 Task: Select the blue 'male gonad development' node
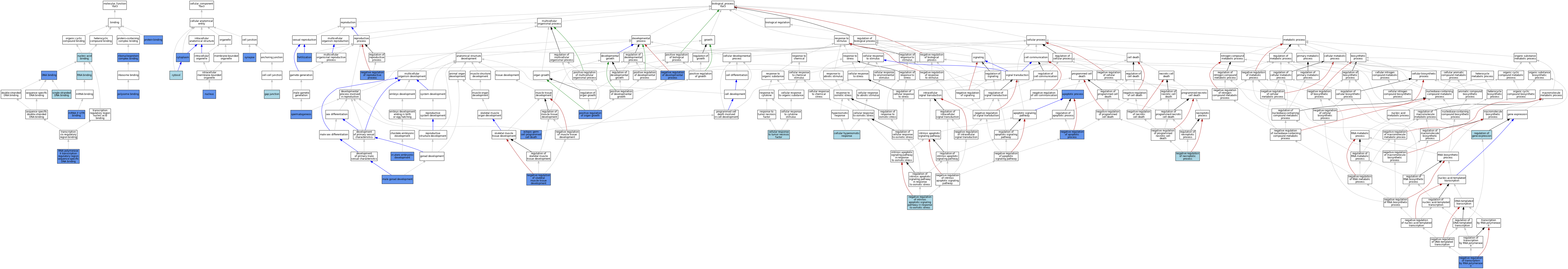point(398,180)
